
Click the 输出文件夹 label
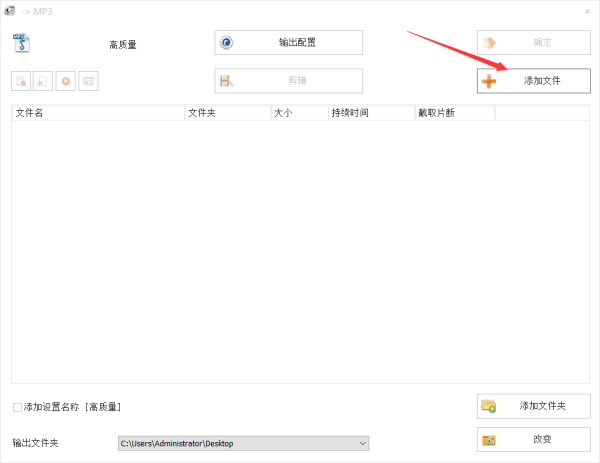coord(36,443)
